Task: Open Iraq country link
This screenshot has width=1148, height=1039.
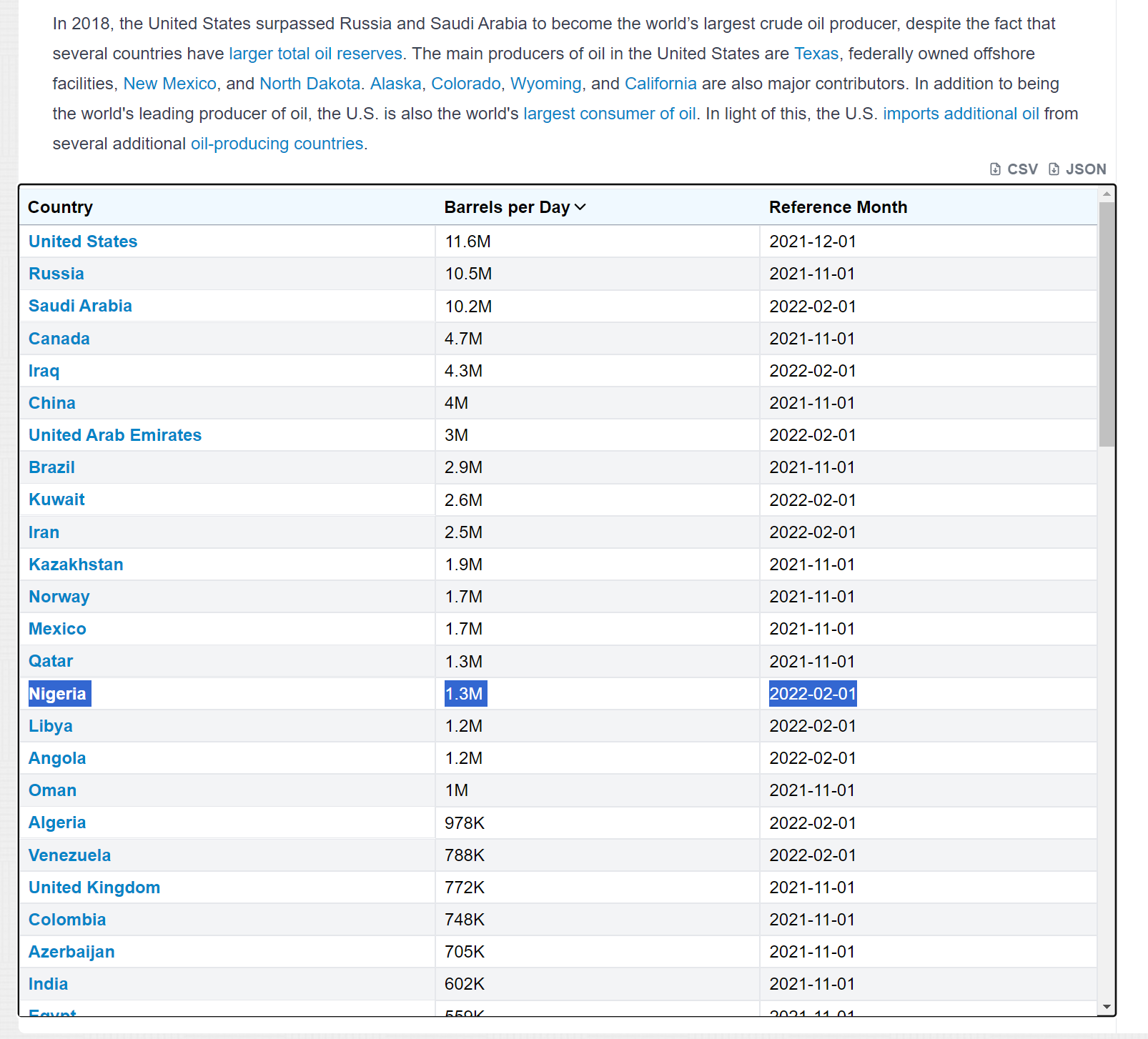Action: pos(44,371)
